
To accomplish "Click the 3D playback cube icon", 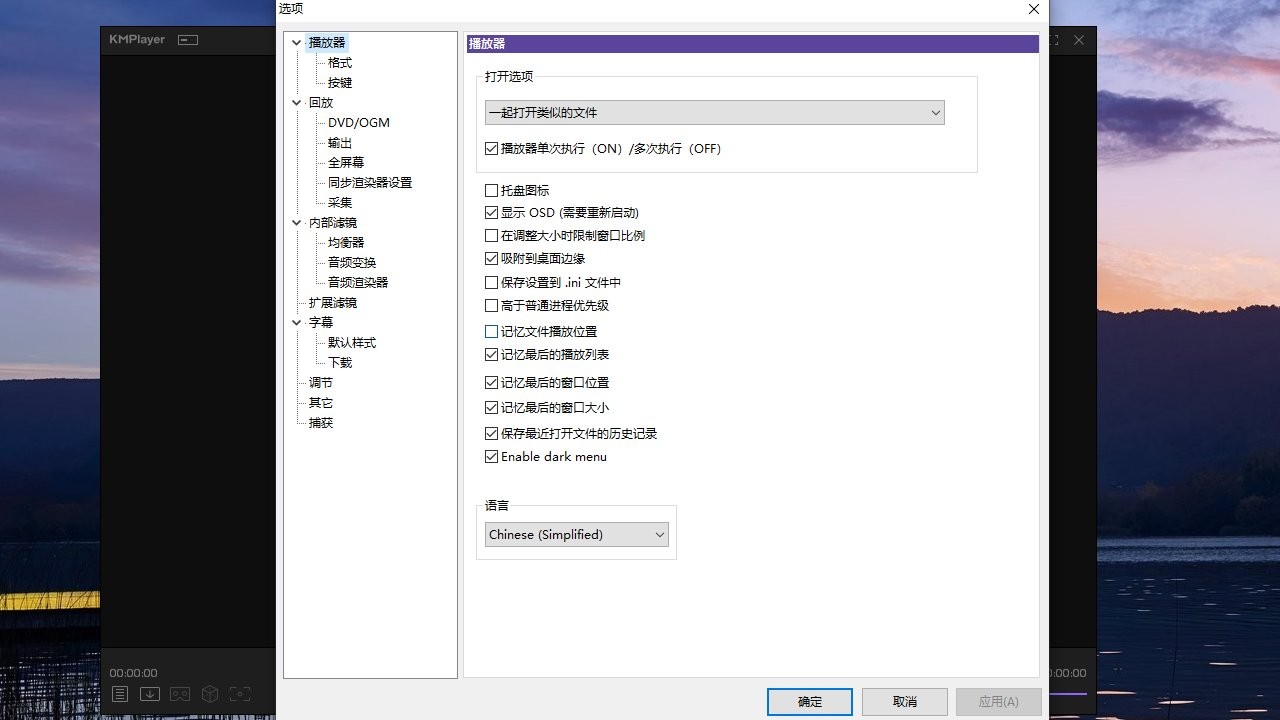I will click(x=209, y=693).
